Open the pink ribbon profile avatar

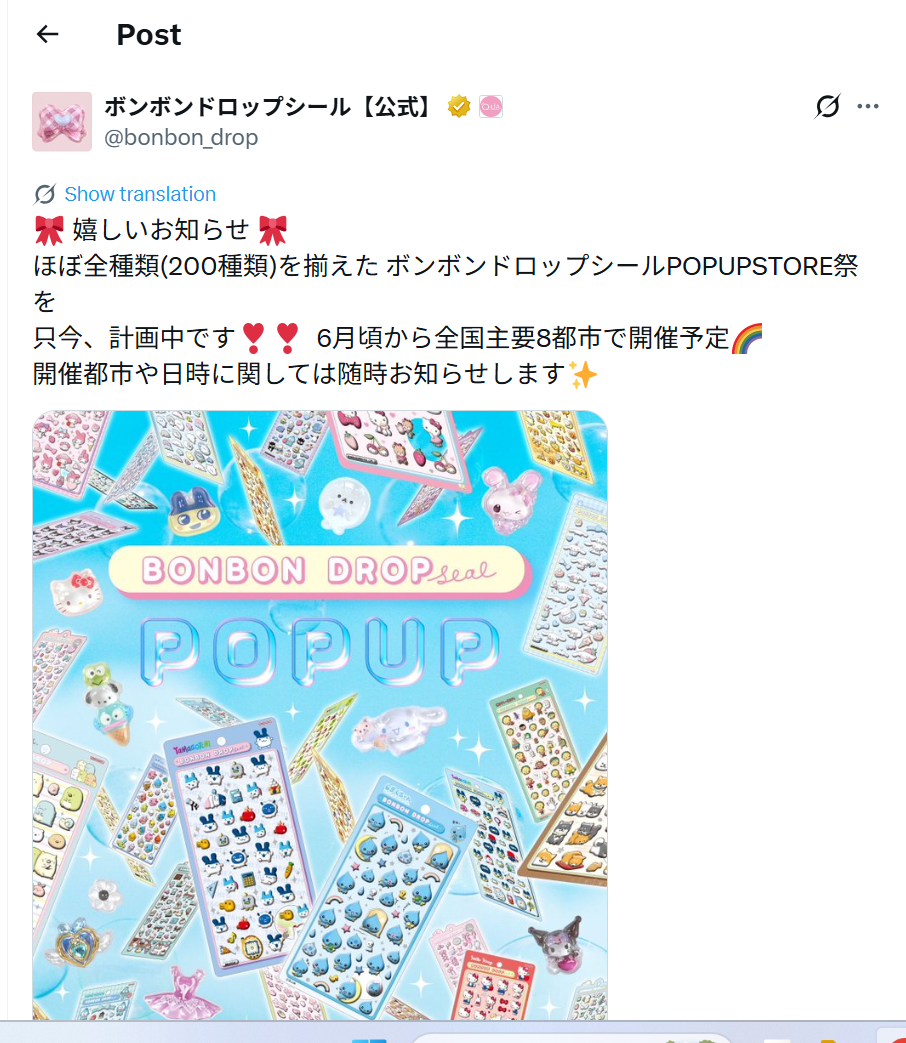62,122
